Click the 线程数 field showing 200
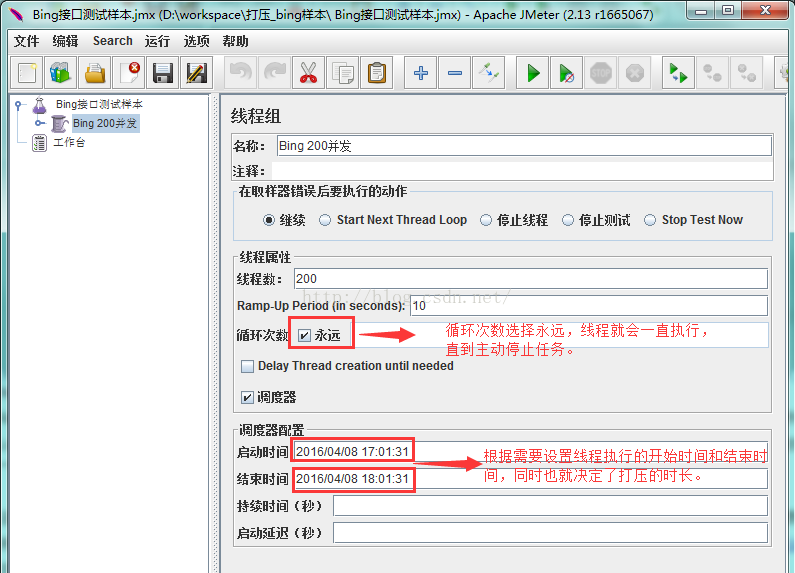The image size is (795, 573). 530,279
